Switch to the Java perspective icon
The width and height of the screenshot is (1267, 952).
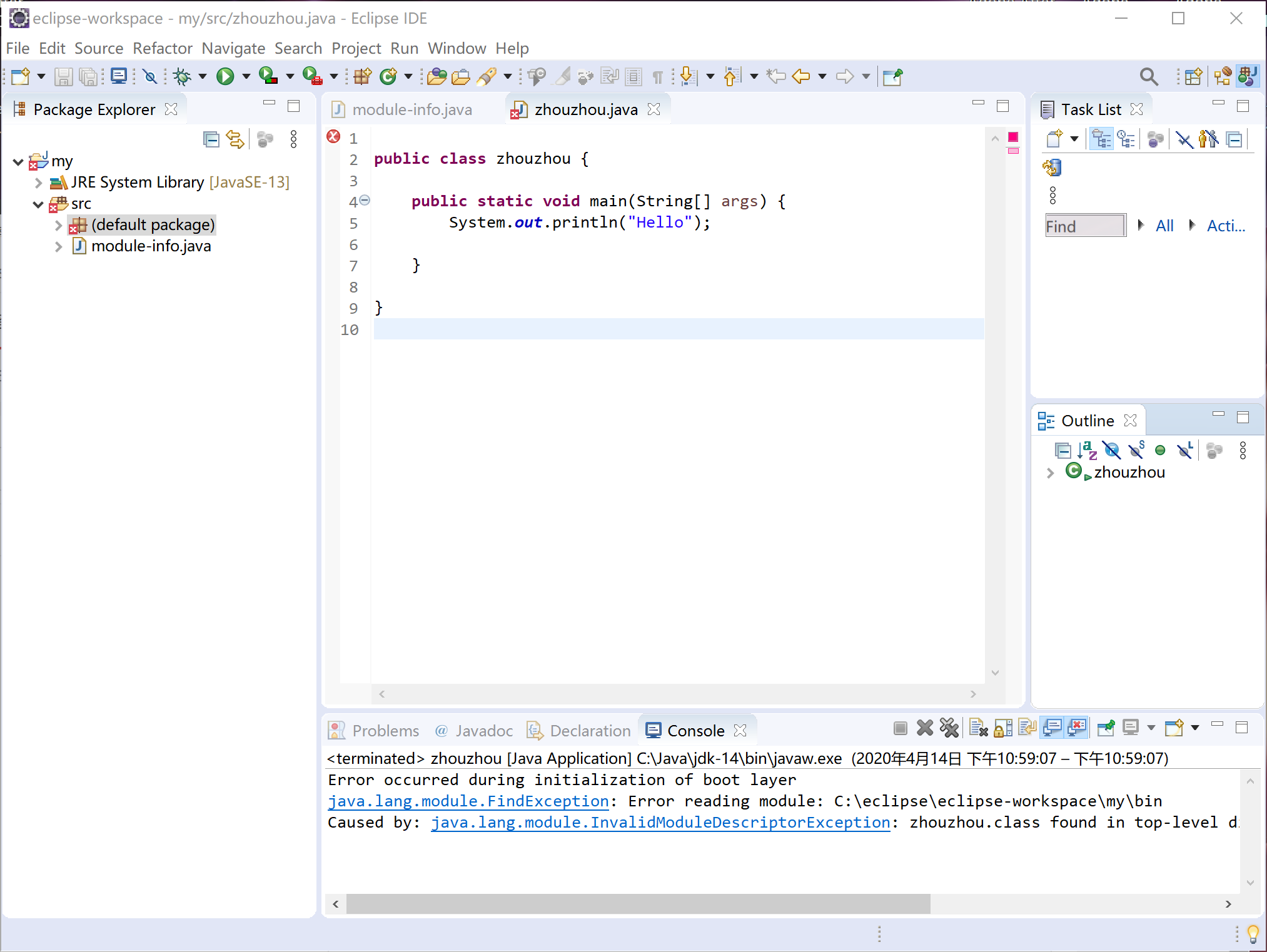[x=1248, y=76]
